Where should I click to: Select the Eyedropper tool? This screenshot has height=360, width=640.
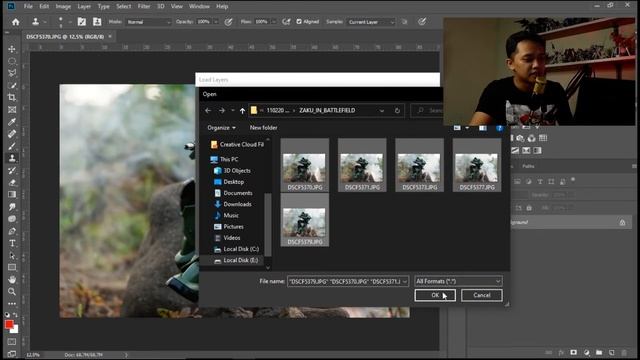point(12,122)
